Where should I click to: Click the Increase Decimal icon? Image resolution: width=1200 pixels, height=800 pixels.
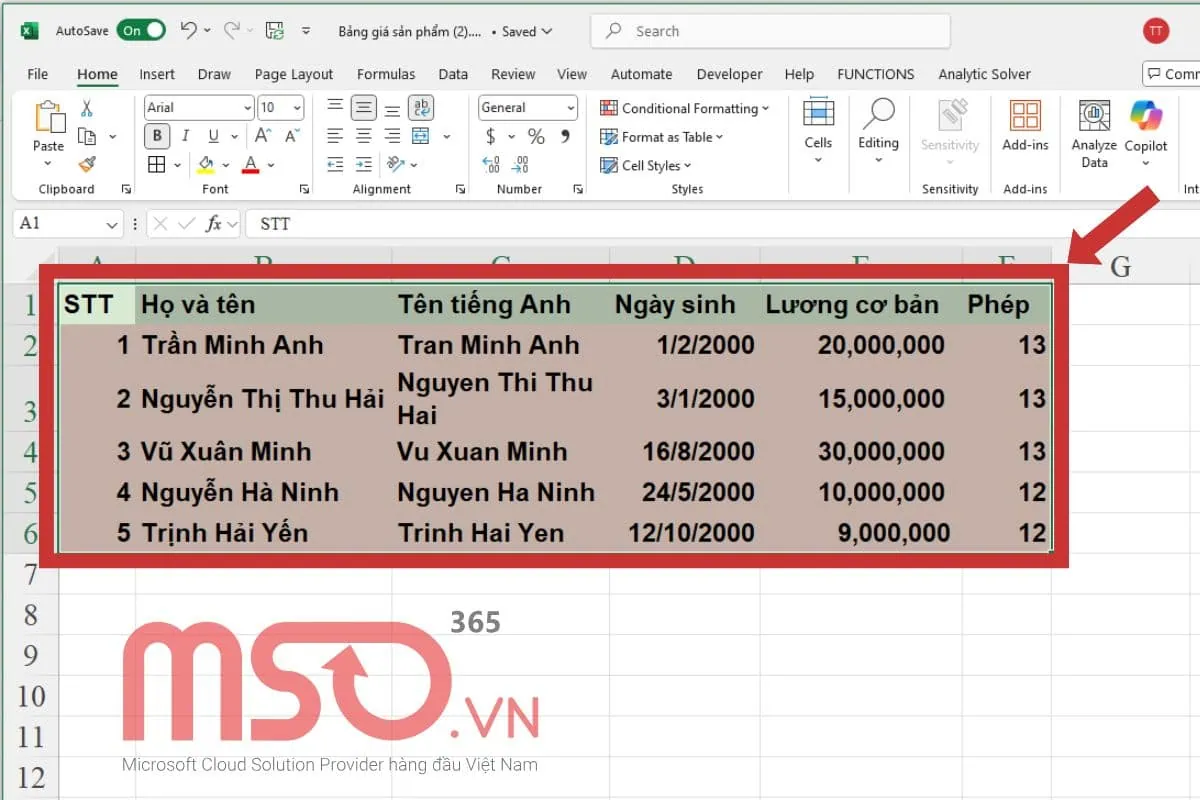[x=491, y=166]
